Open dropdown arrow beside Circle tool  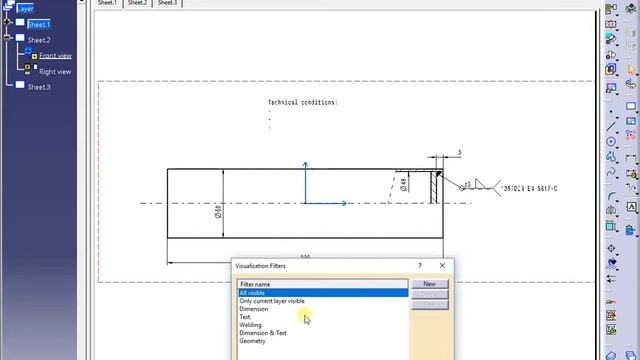click(617, 148)
